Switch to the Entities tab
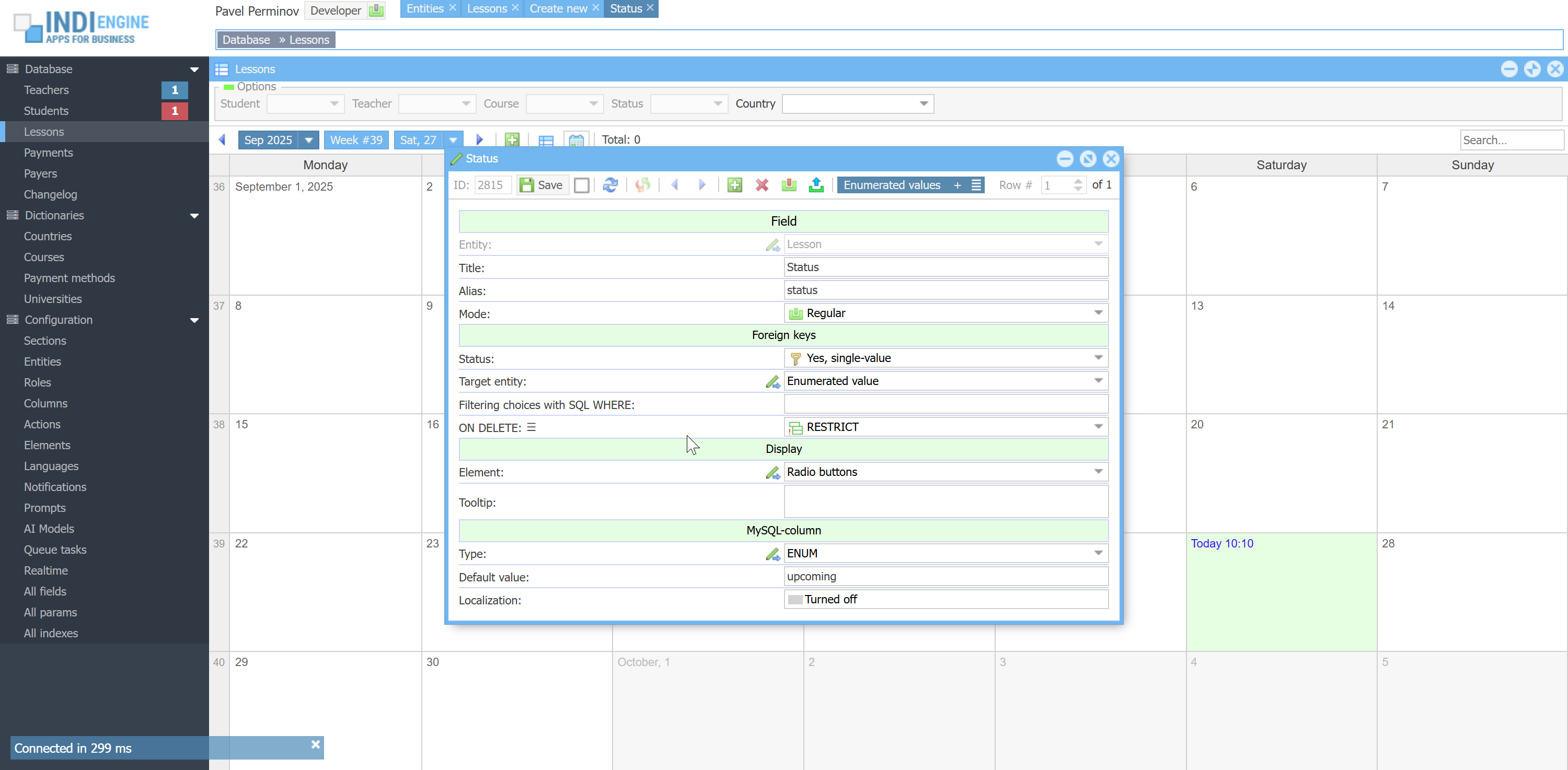This screenshot has height=770, width=1568. 425,8
